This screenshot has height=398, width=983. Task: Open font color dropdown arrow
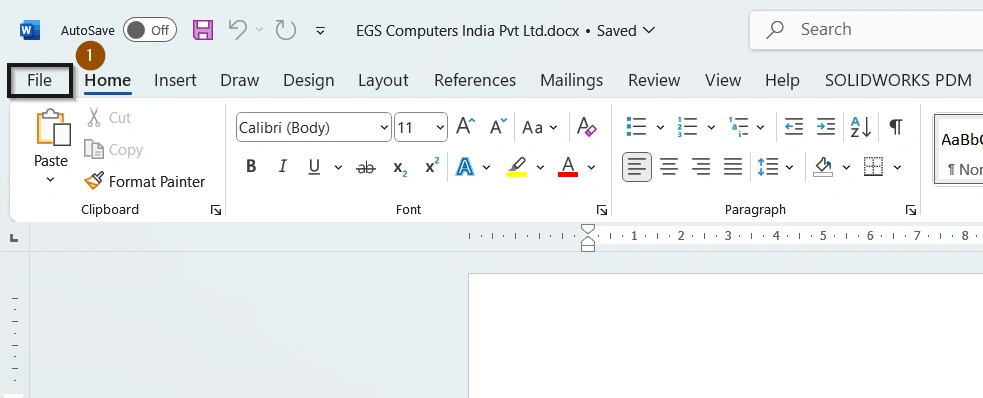591,167
